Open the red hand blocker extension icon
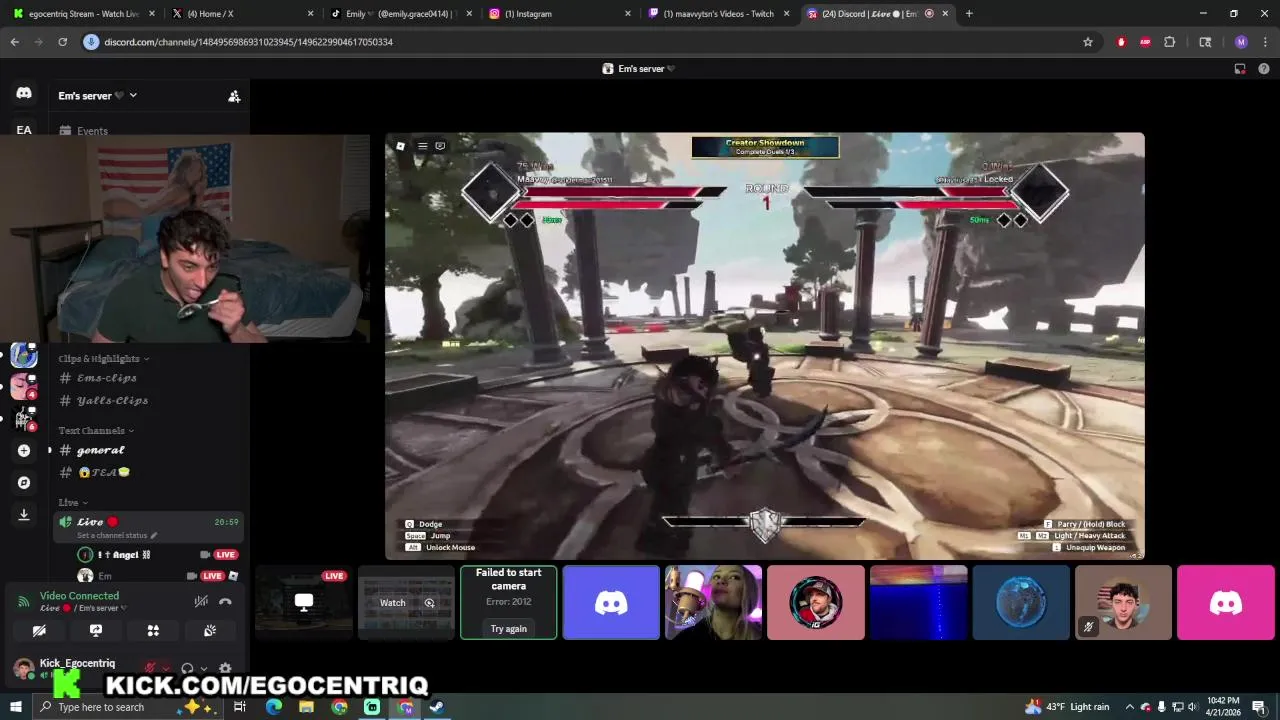 tap(1121, 42)
